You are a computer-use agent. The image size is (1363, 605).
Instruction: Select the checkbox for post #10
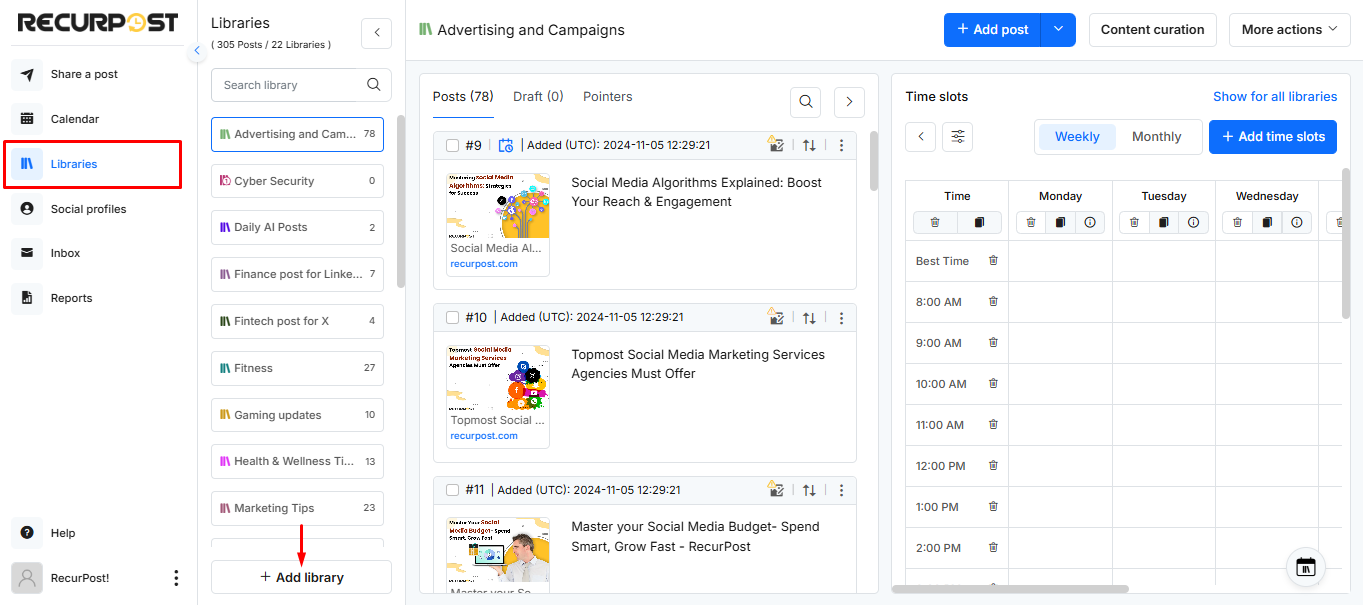[453, 318]
